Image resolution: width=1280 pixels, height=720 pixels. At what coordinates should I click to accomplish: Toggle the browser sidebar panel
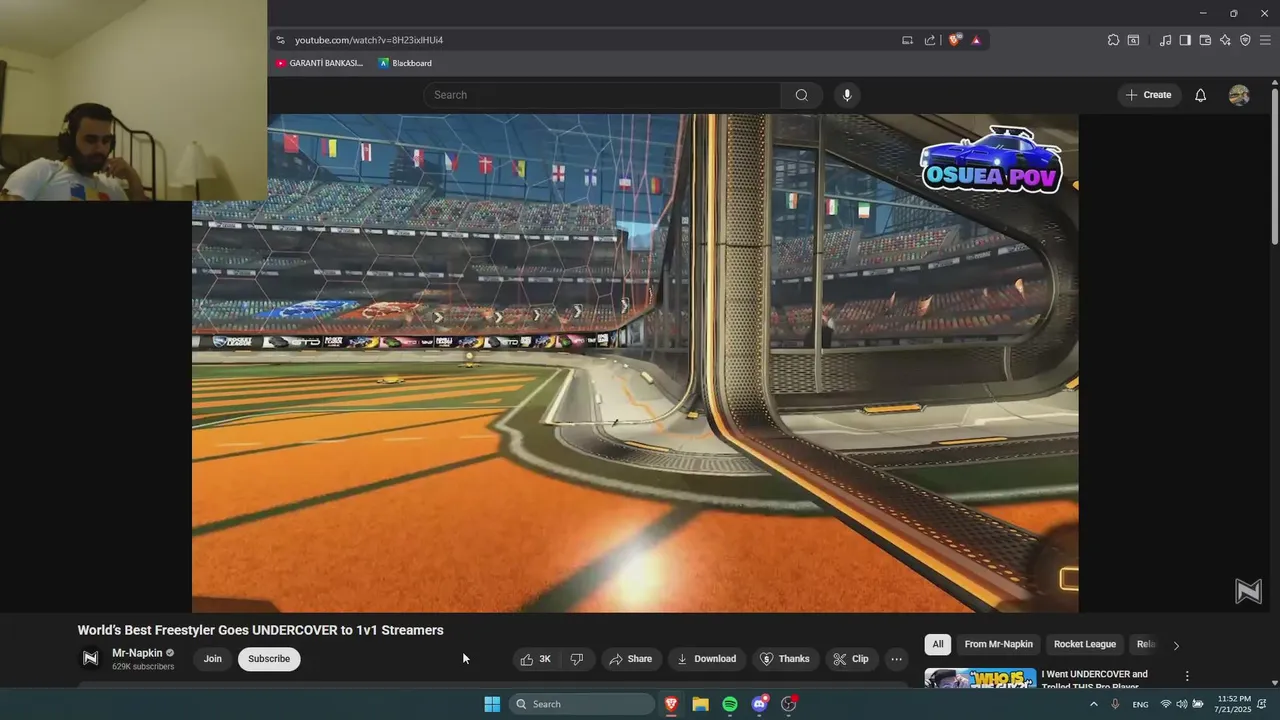[1185, 40]
